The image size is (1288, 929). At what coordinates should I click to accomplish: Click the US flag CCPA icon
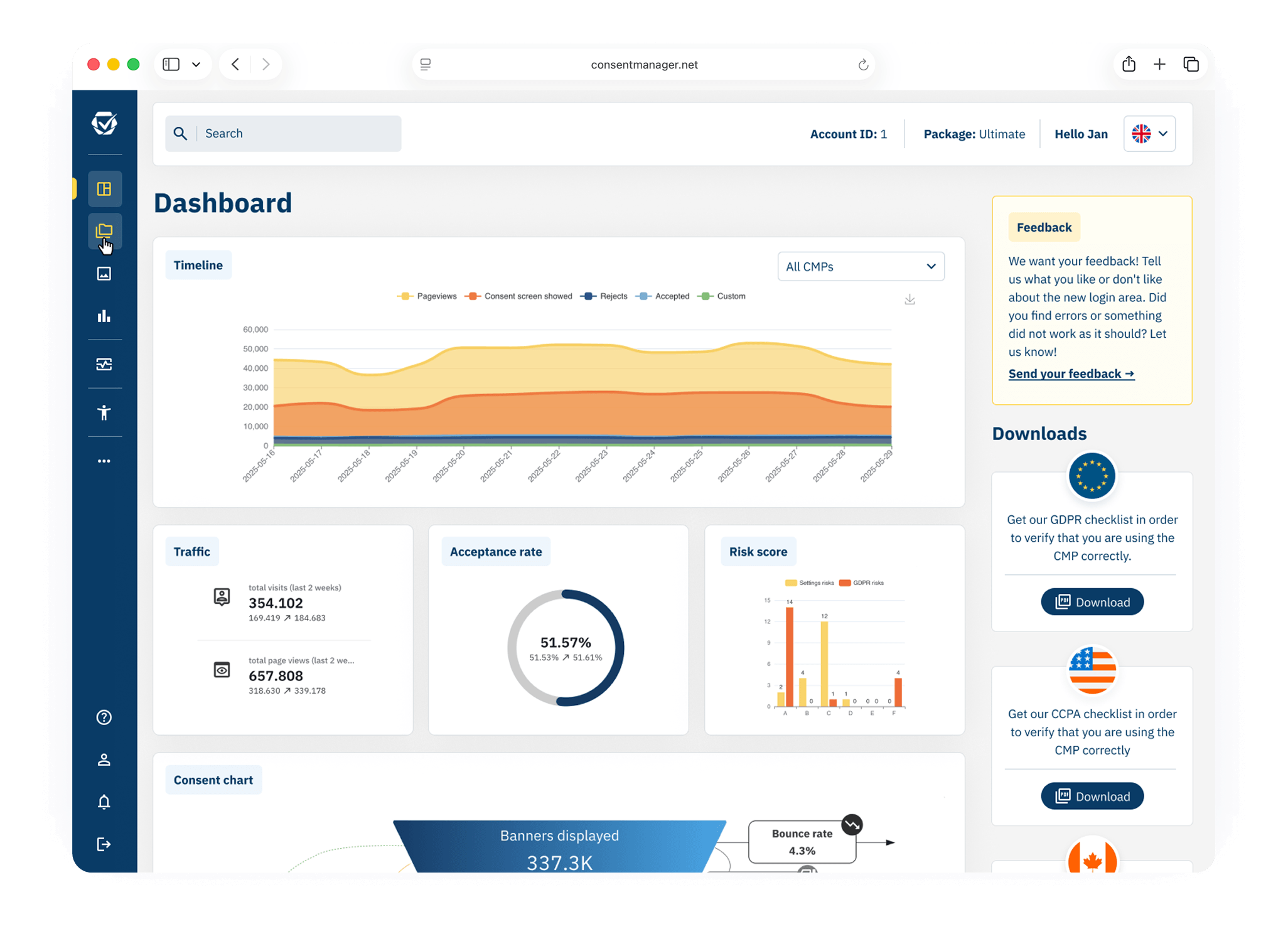1092,670
